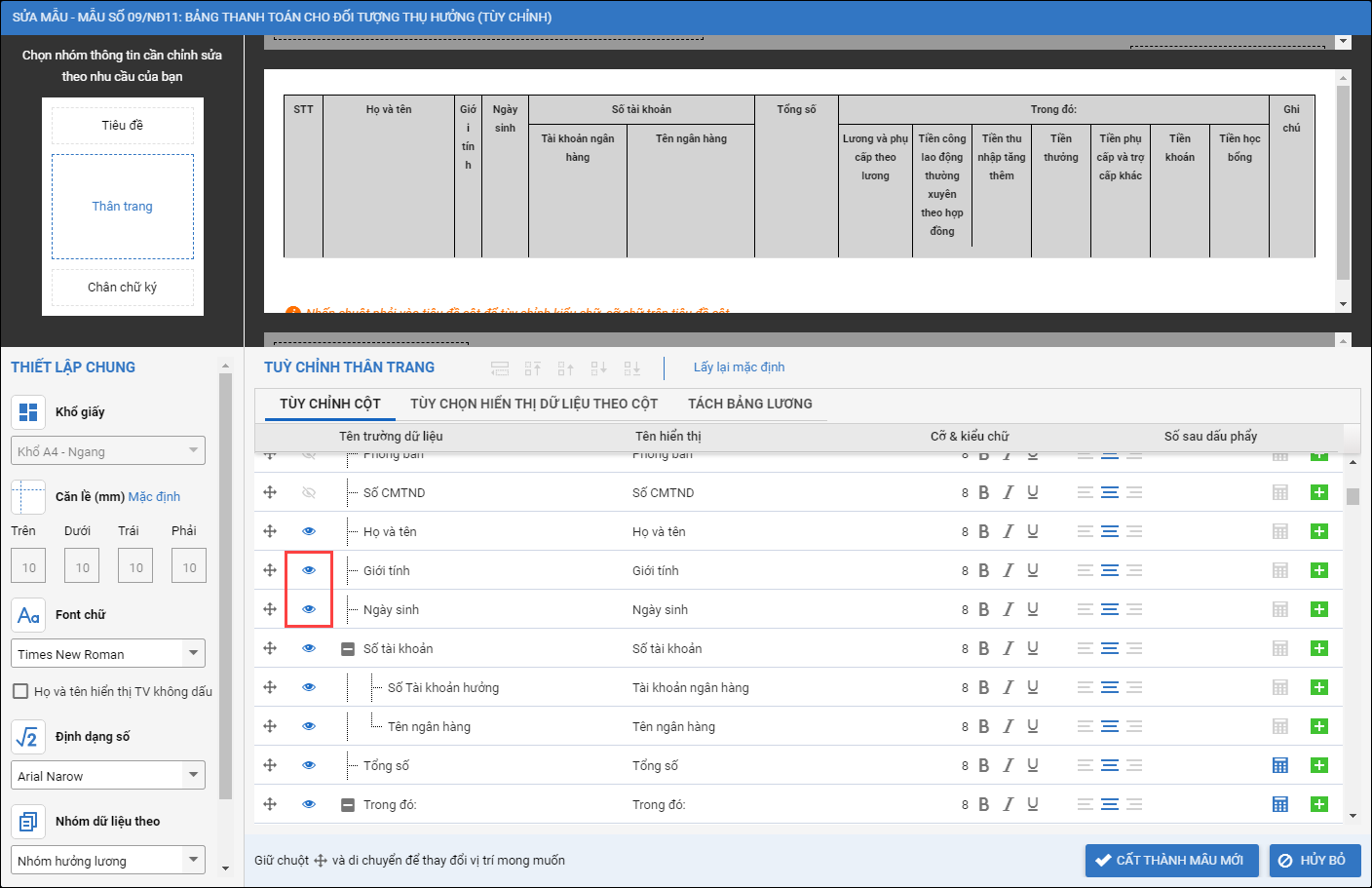Click the Lấy lại mặc định link
Viewport: 1372px width, 888px height.
pyautogui.click(x=739, y=367)
